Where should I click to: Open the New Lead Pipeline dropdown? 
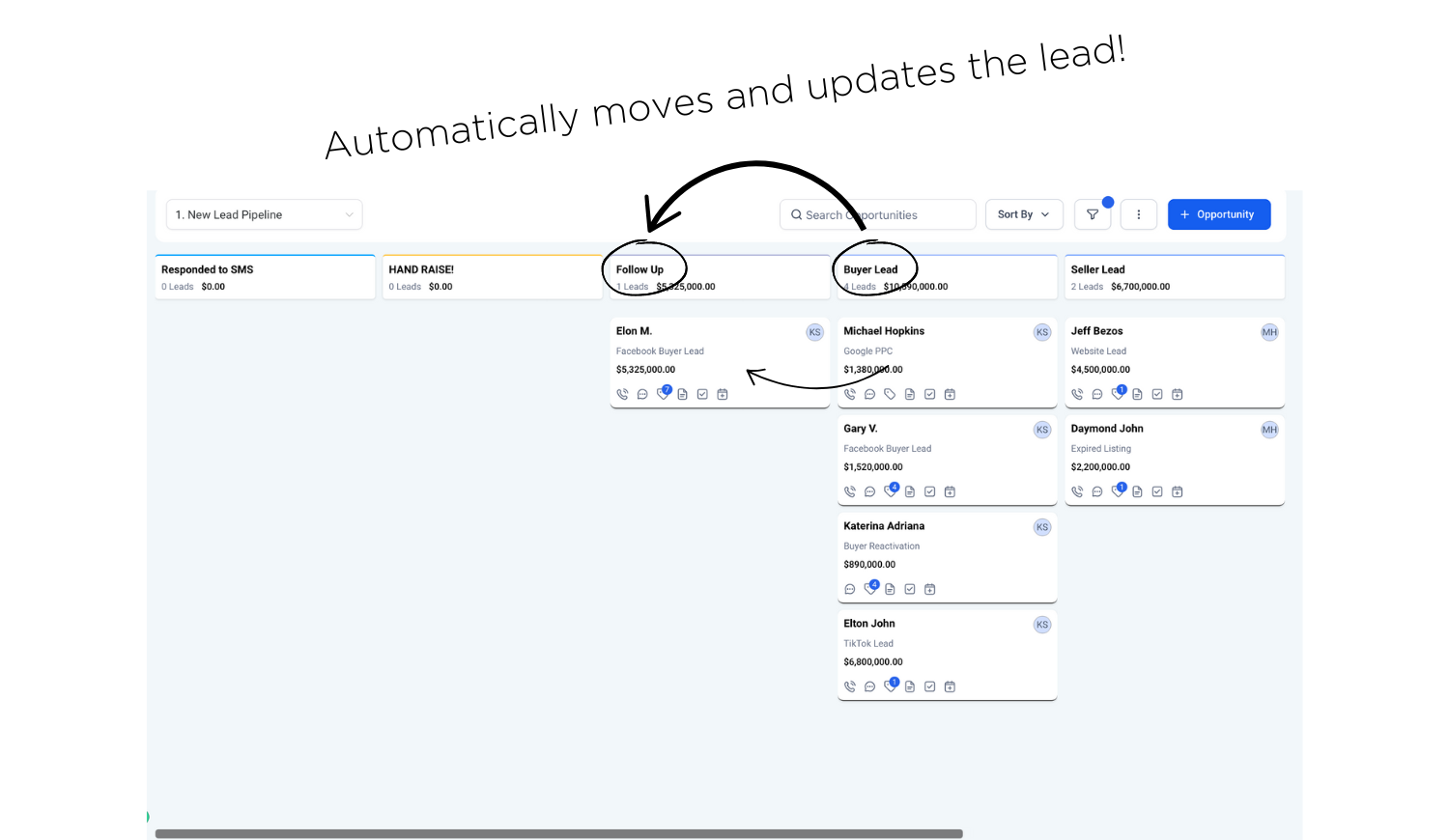click(264, 214)
